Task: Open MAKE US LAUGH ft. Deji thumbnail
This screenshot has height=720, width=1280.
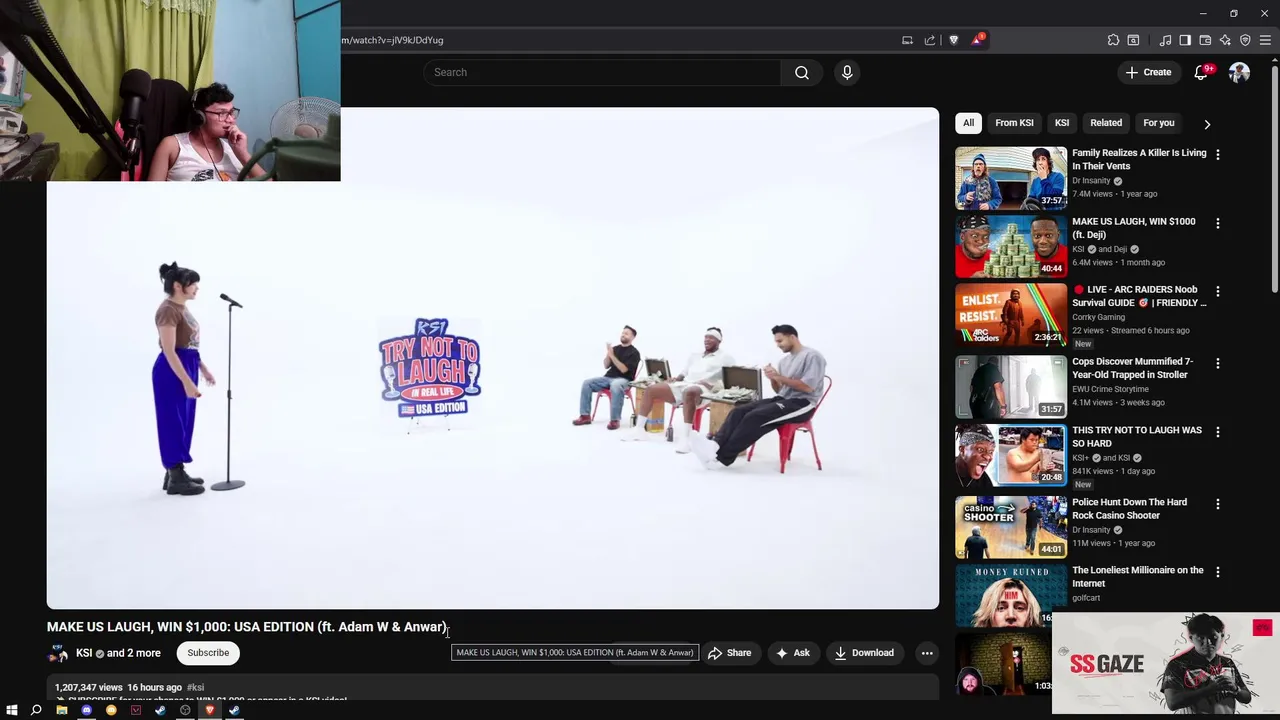Action: point(1011,246)
